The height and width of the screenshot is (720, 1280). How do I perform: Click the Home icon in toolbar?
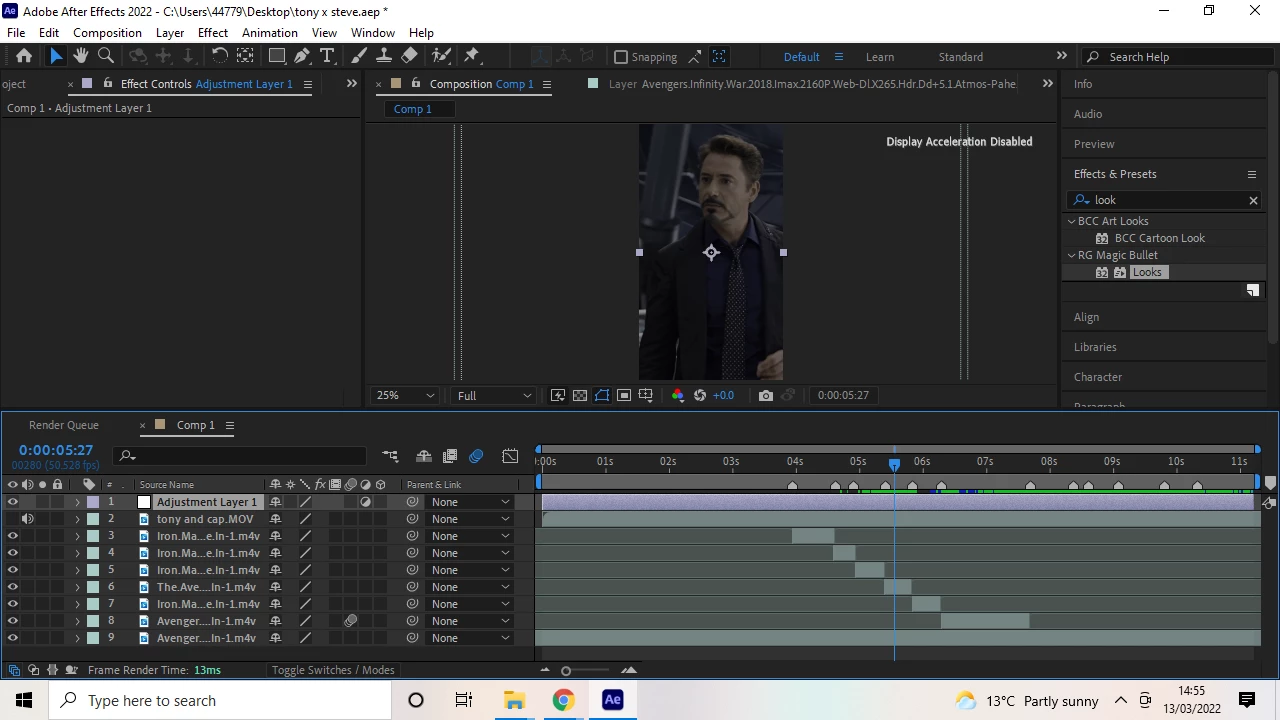point(24,56)
